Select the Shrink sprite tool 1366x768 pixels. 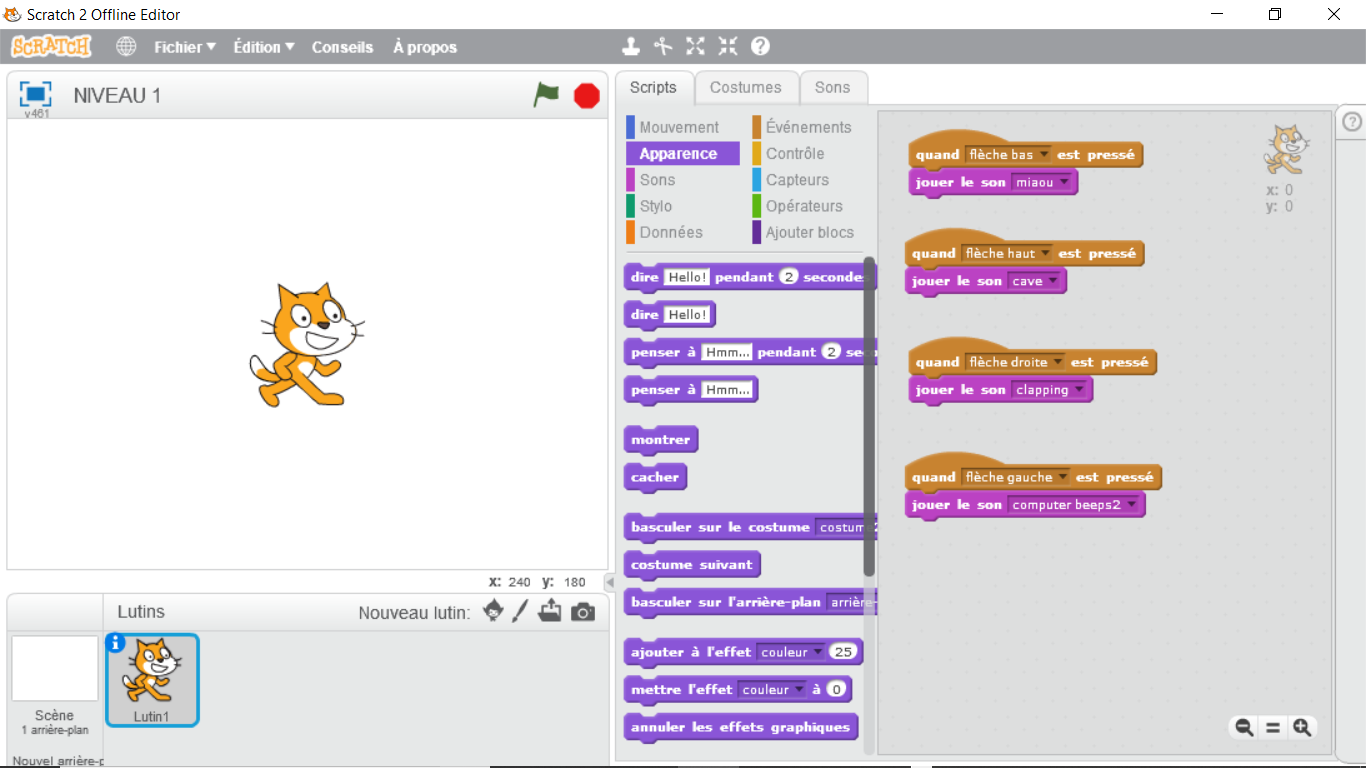pos(728,46)
